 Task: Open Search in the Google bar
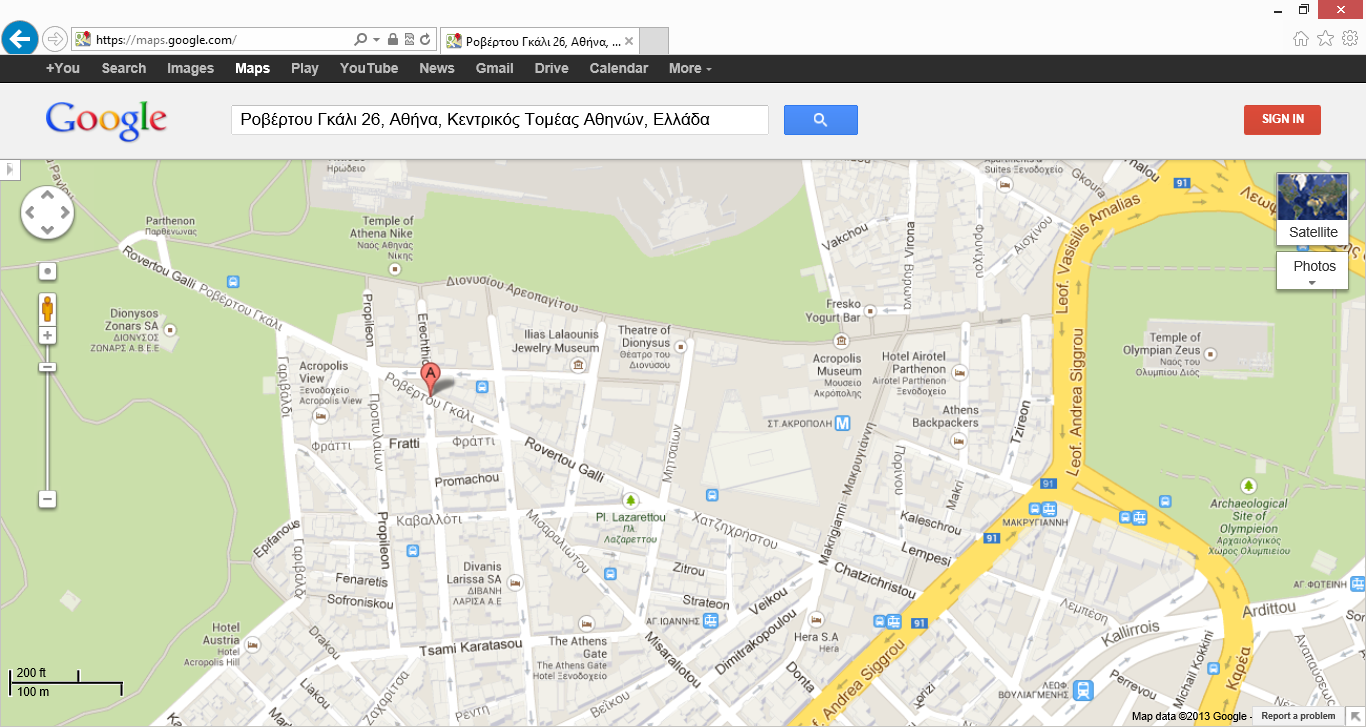124,68
